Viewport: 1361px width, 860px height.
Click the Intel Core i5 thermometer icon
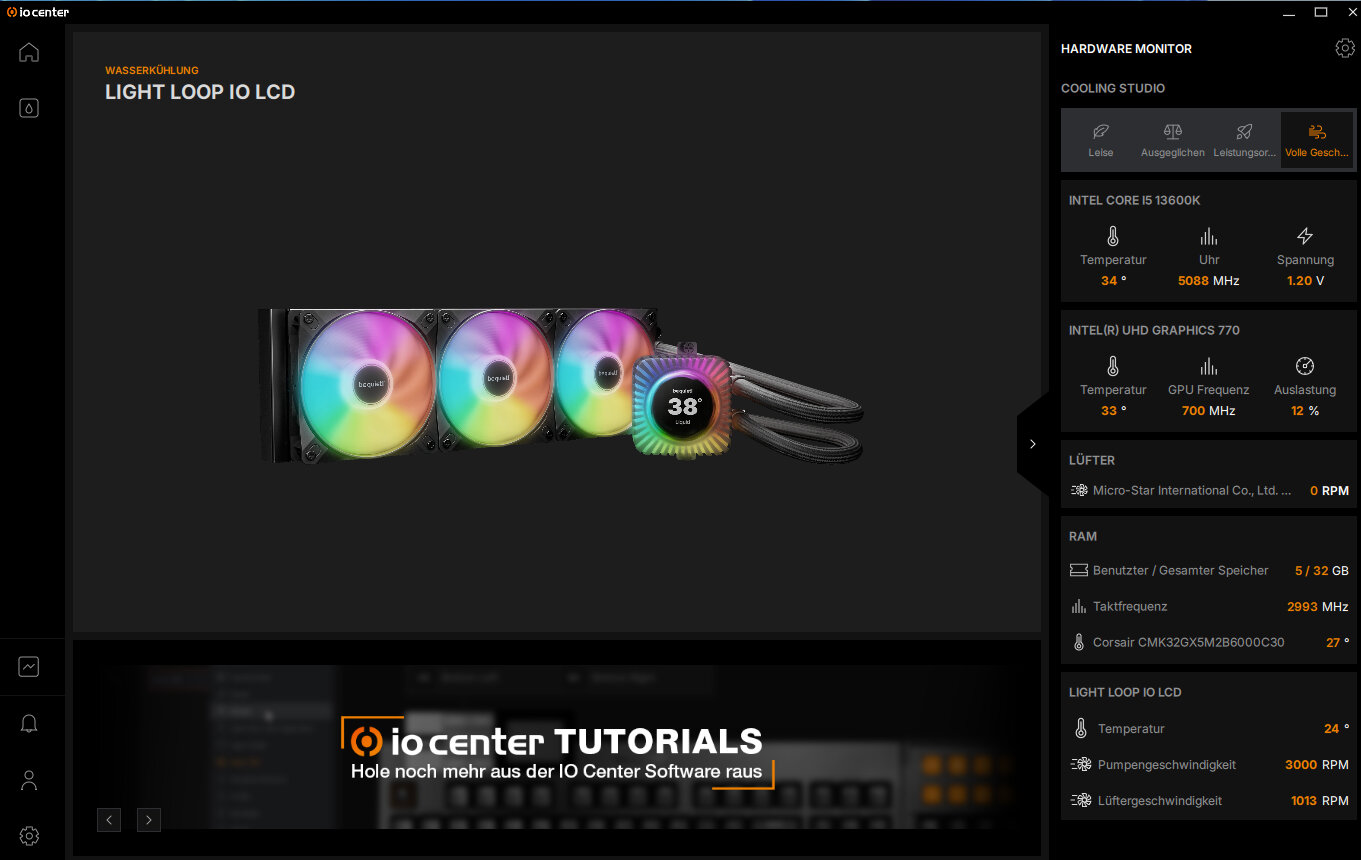(1113, 237)
